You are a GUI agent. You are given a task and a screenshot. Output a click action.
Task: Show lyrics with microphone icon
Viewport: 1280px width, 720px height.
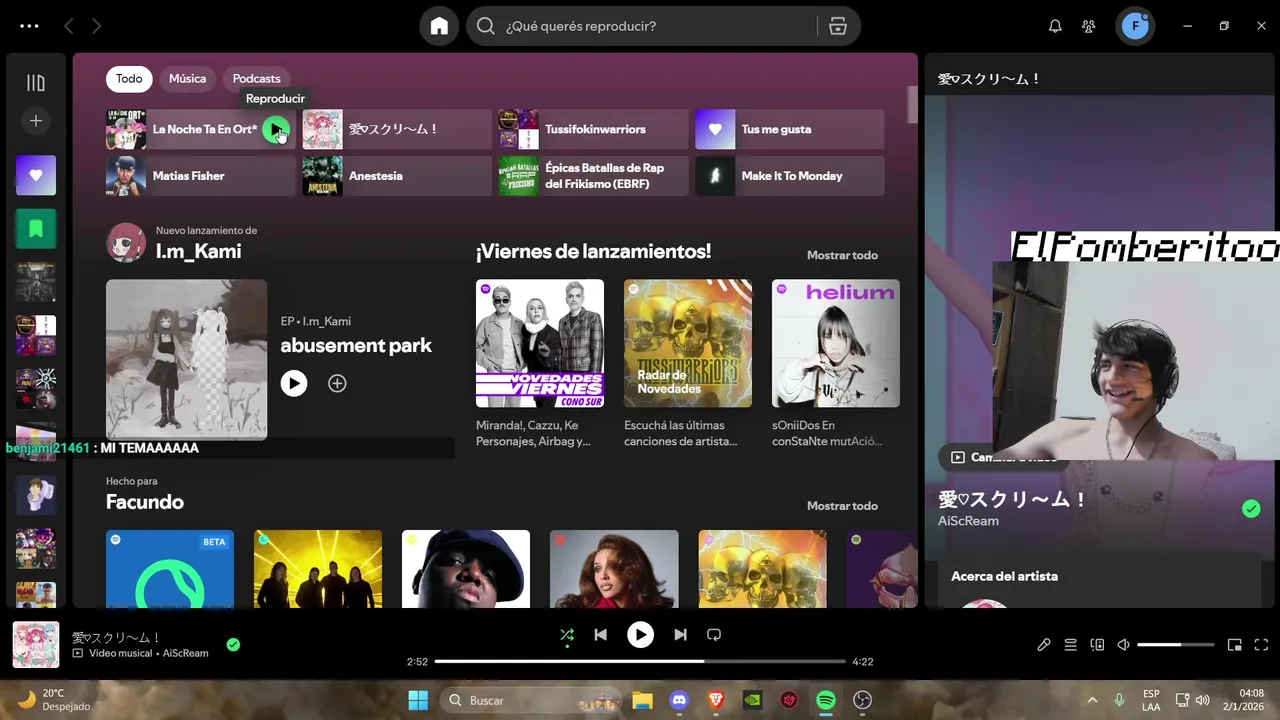[x=1044, y=645]
